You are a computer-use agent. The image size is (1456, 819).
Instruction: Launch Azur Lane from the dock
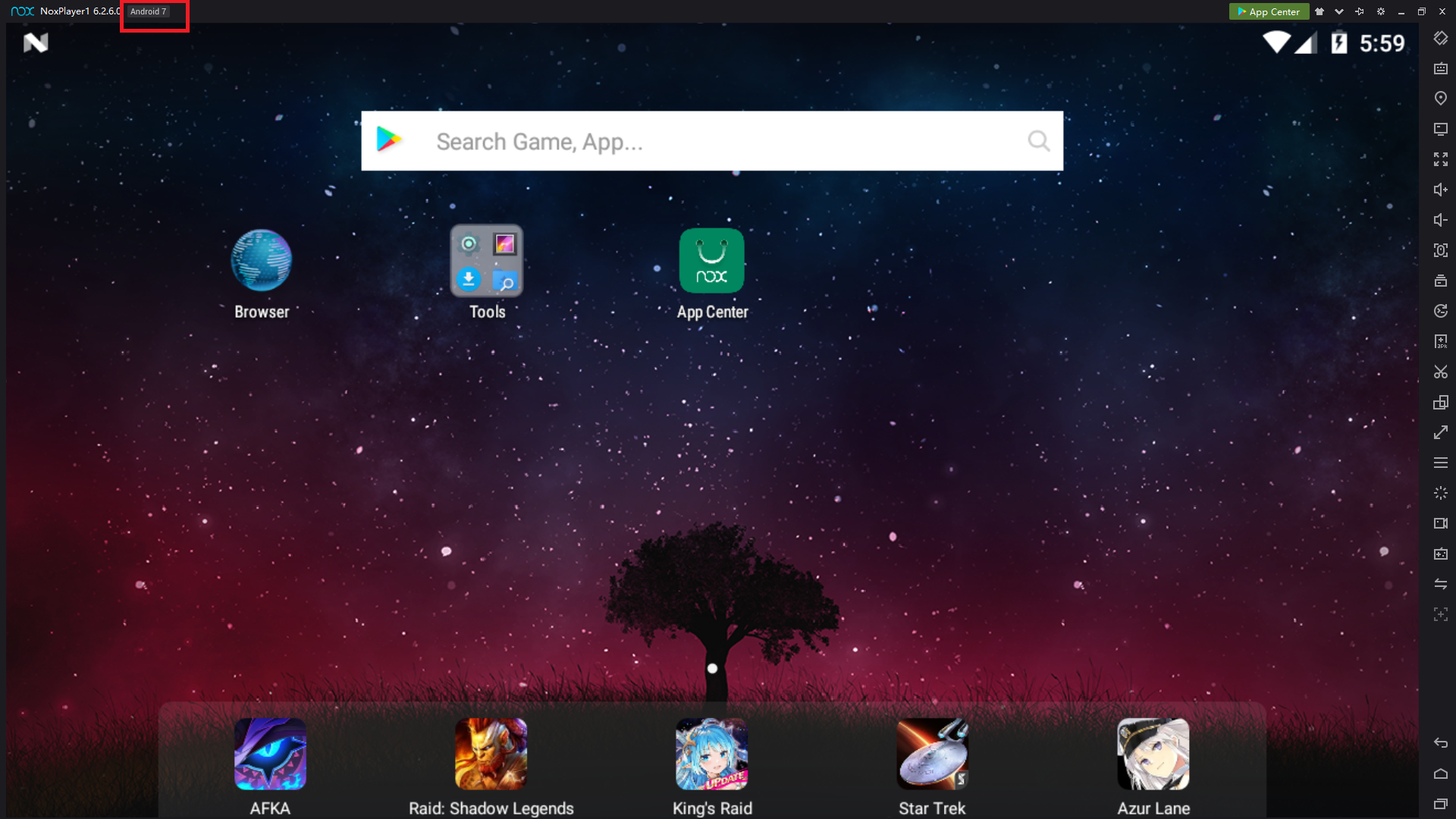click(x=1153, y=755)
